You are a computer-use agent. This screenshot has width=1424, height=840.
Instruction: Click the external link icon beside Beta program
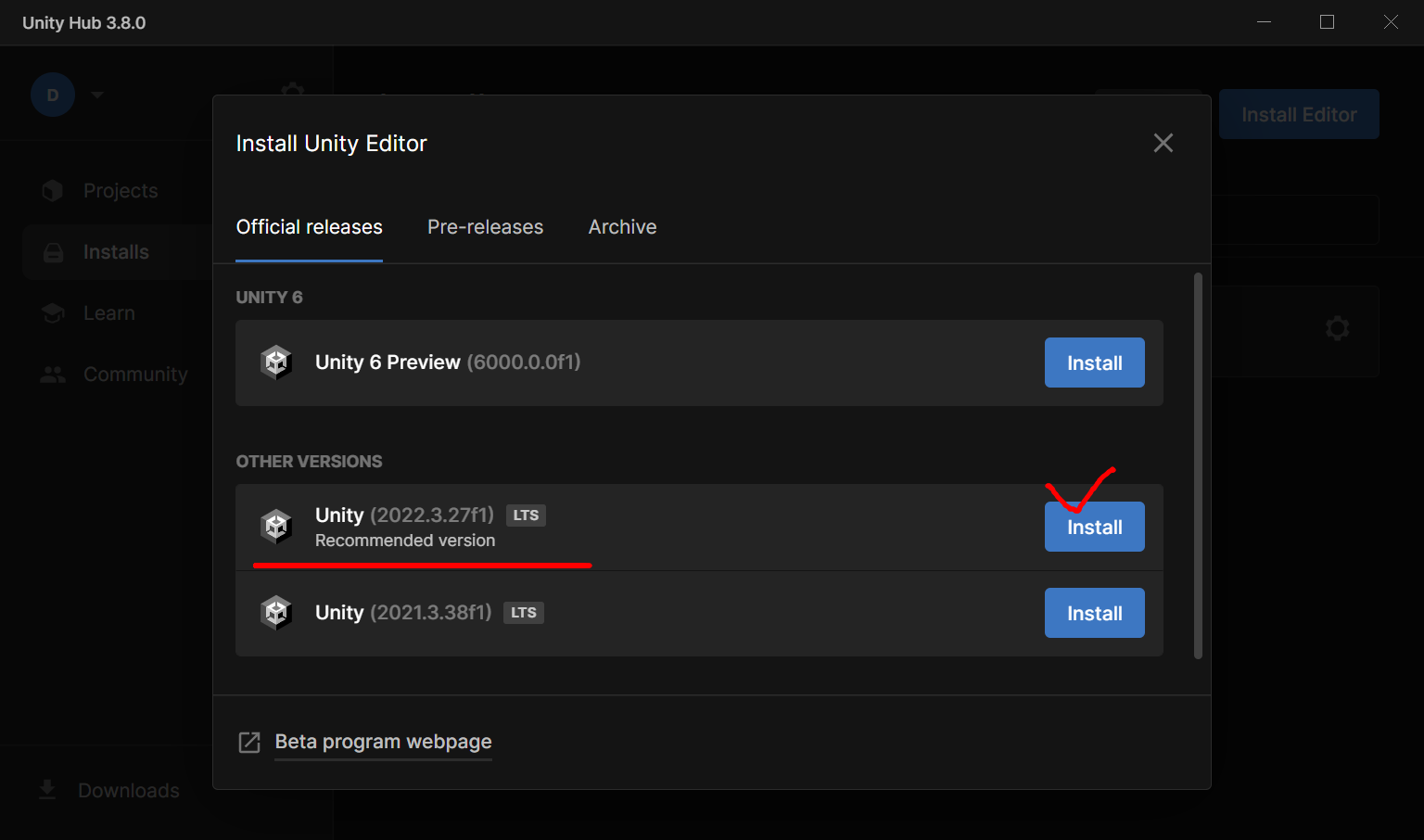(249, 743)
